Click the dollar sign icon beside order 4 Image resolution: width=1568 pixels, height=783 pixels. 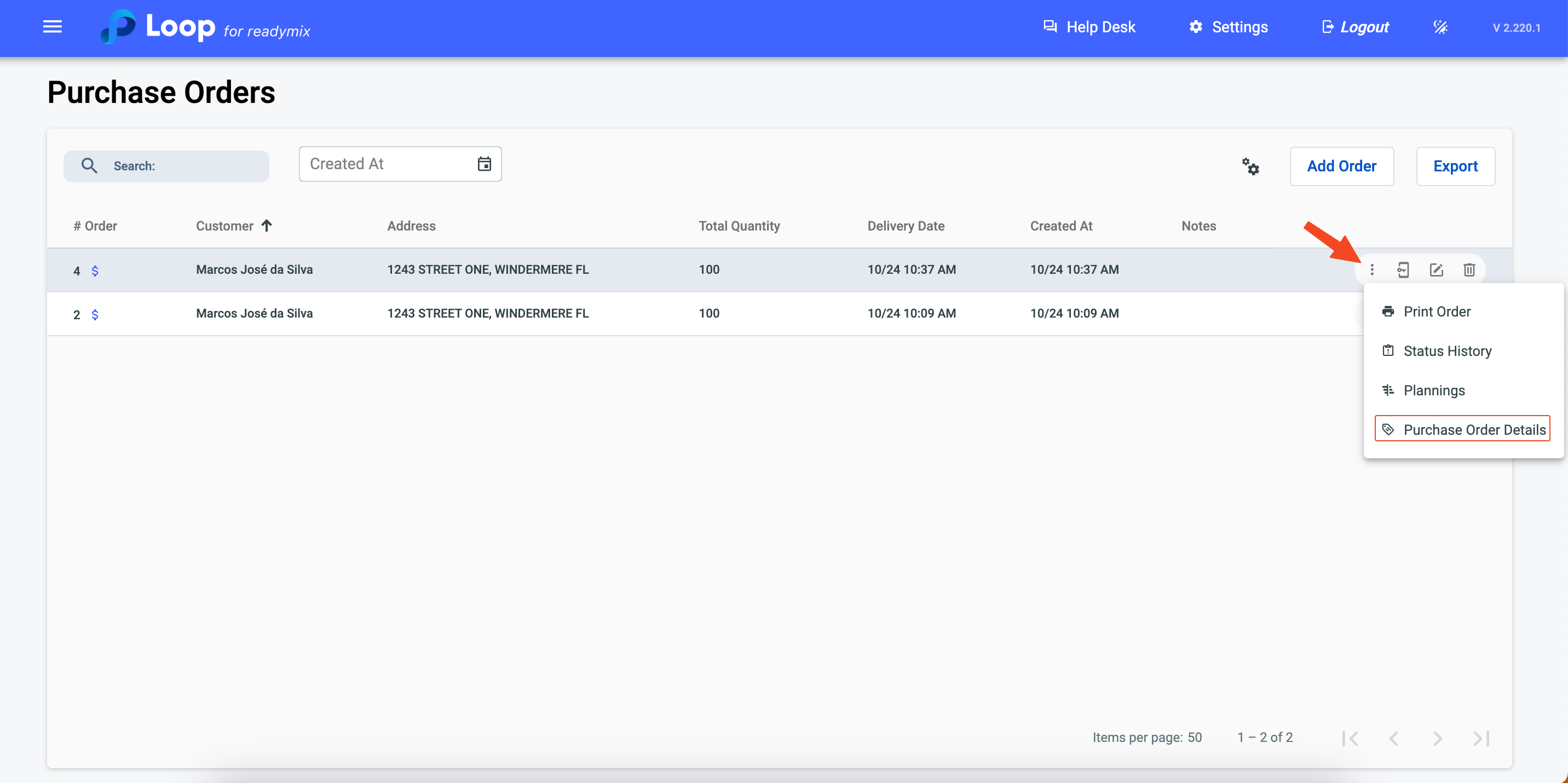[x=95, y=271]
